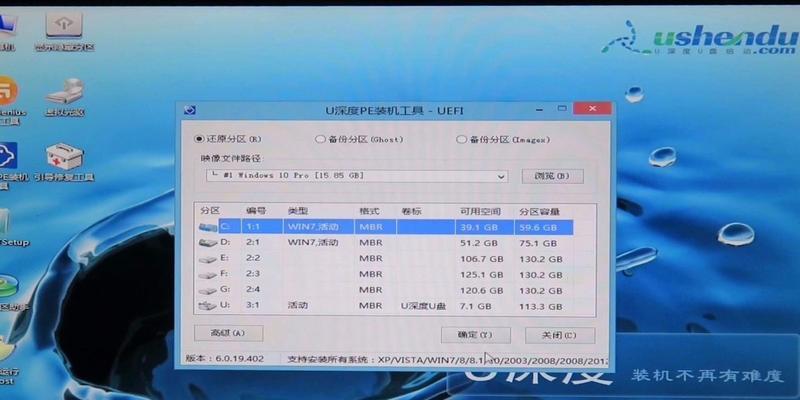Click the F: drive icon in partition list
Image resolution: width=800 pixels, height=400 pixels.
(x=207, y=274)
